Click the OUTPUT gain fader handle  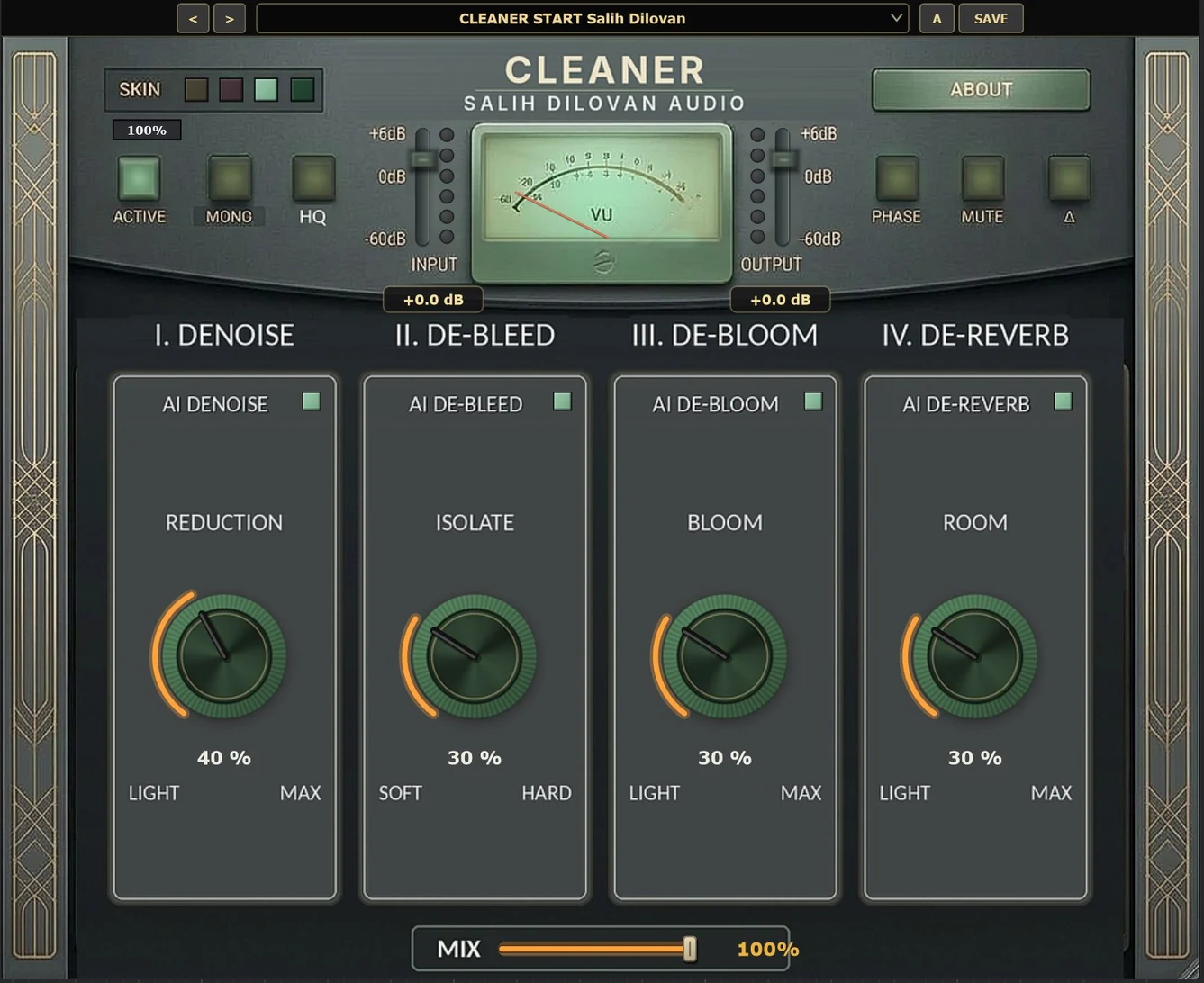(783, 159)
